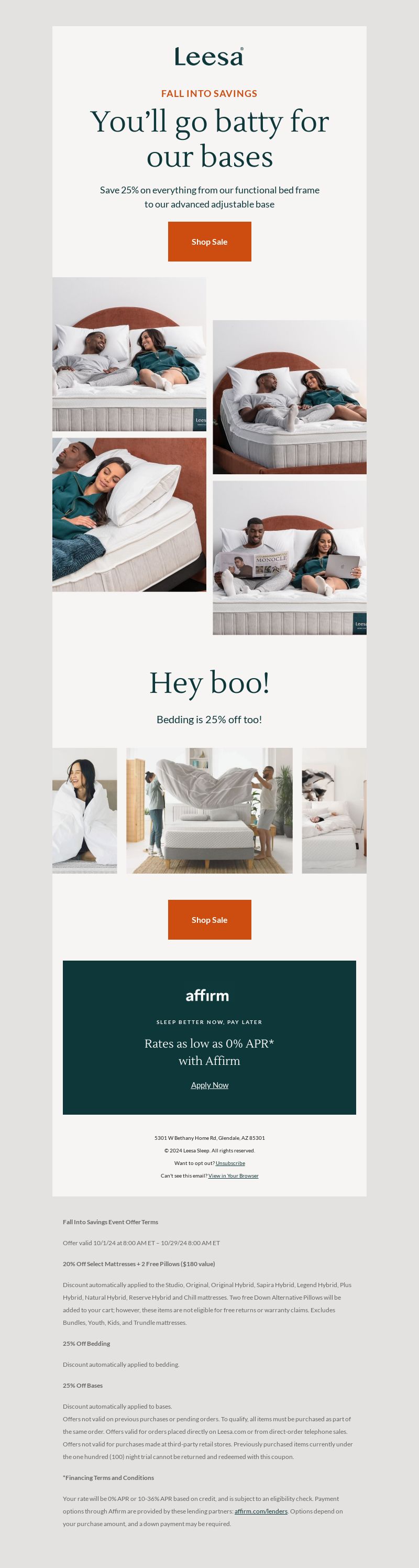The width and height of the screenshot is (419, 1568).
Task: Click the Leesa logo at top
Action: (x=209, y=57)
